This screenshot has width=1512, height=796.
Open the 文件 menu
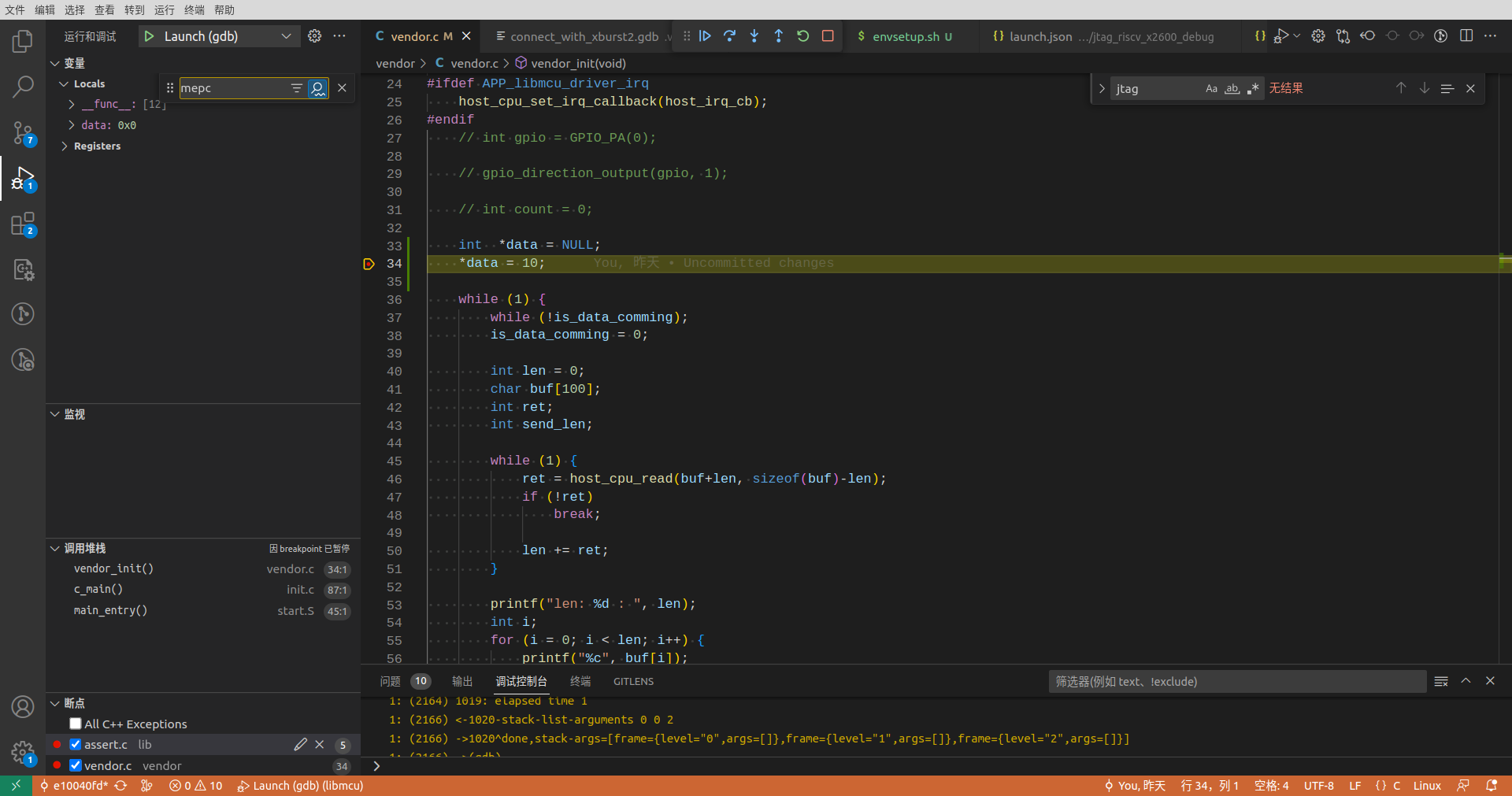click(15, 9)
